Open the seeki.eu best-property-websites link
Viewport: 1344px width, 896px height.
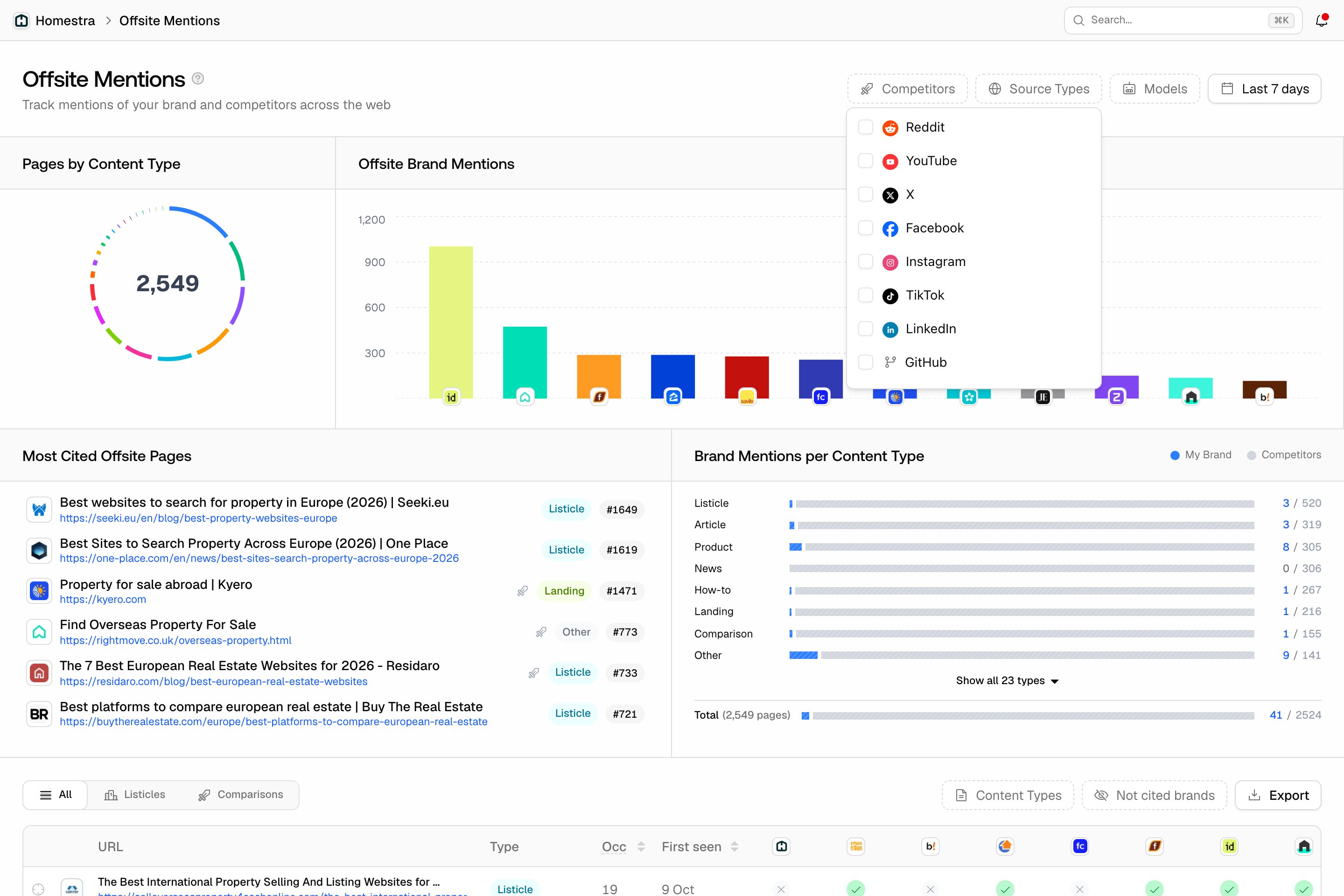pyautogui.click(x=198, y=518)
